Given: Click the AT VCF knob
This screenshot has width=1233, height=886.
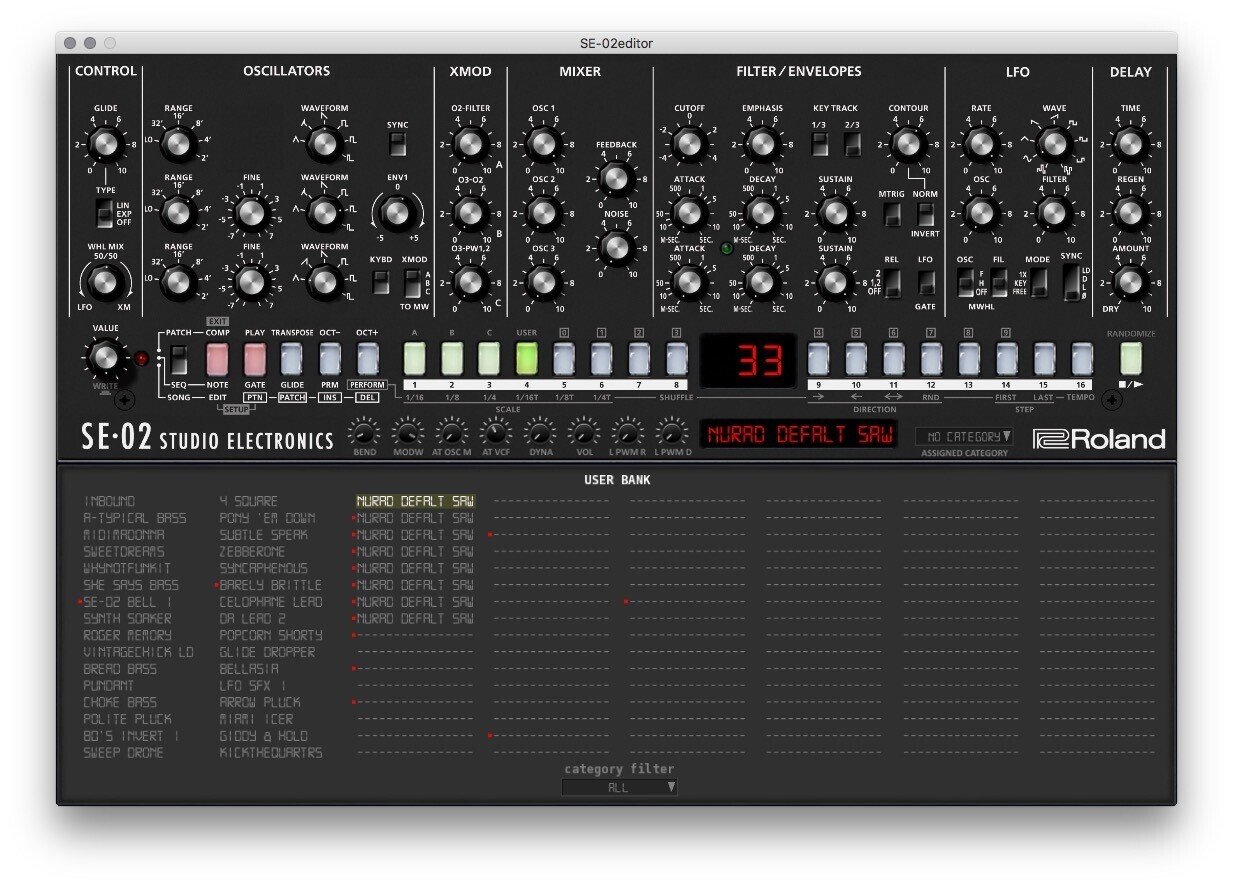Looking at the screenshot, I should [x=496, y=434].
